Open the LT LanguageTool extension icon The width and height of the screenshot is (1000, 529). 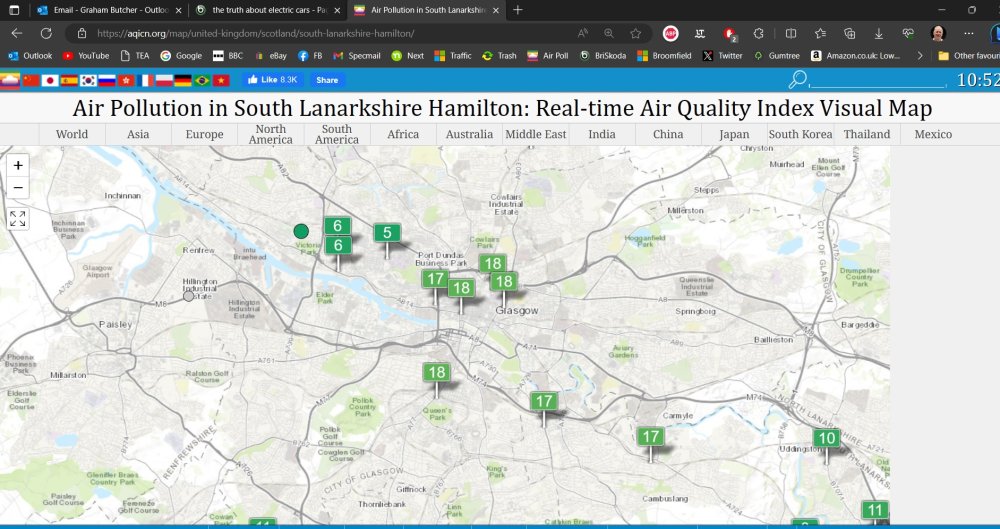pyautogui.click(x=700, y=34)
